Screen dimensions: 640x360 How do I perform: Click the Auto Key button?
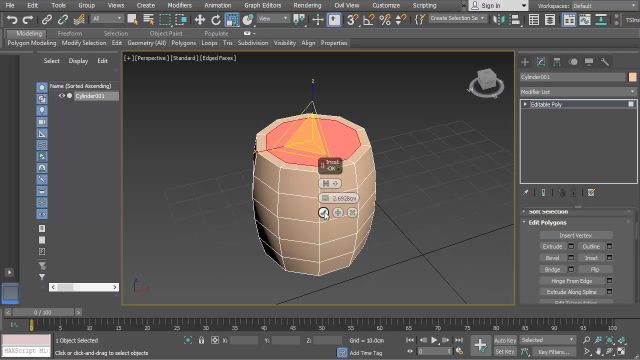coord(505,340)
